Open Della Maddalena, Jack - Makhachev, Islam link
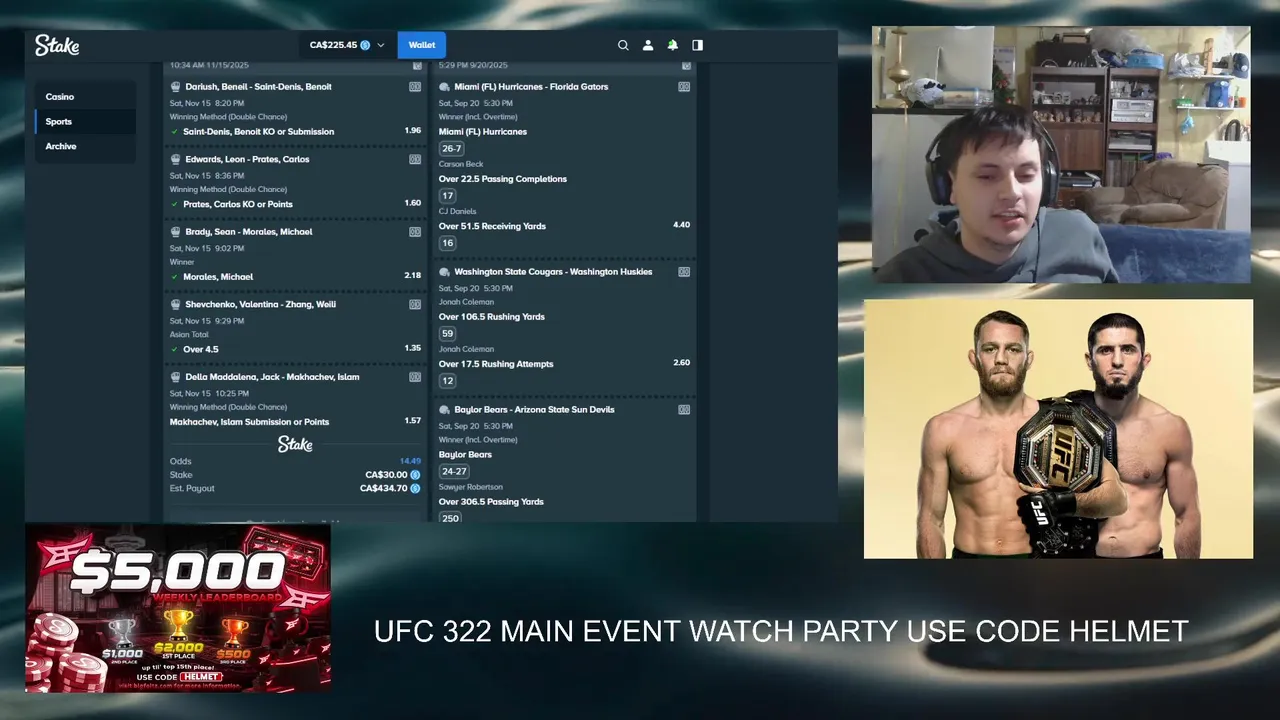The height and width of the screenshot is (720, 1280). (272, 377)
